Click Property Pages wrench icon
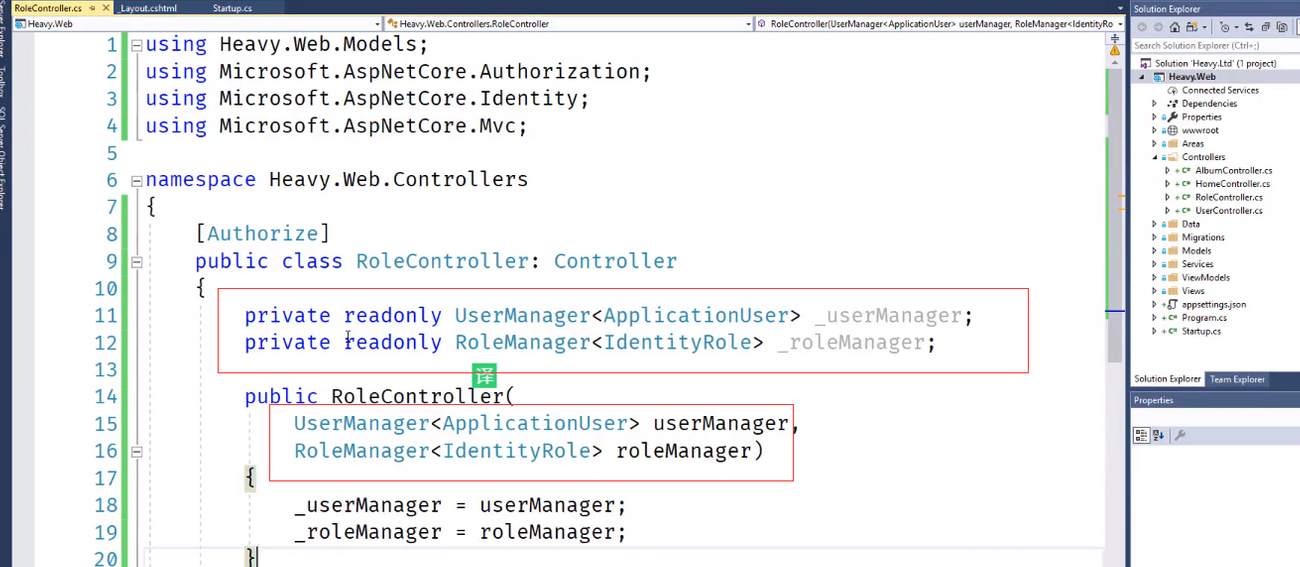 coord(1180,435)
